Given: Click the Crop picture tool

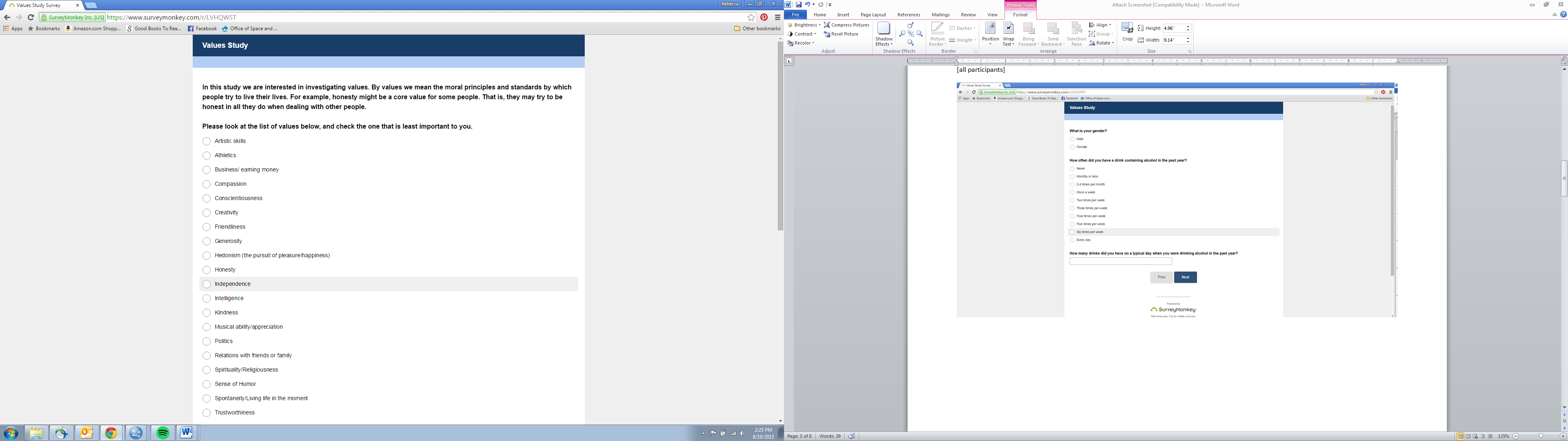Looking at the screenshot, I should tap(1127, 32).
